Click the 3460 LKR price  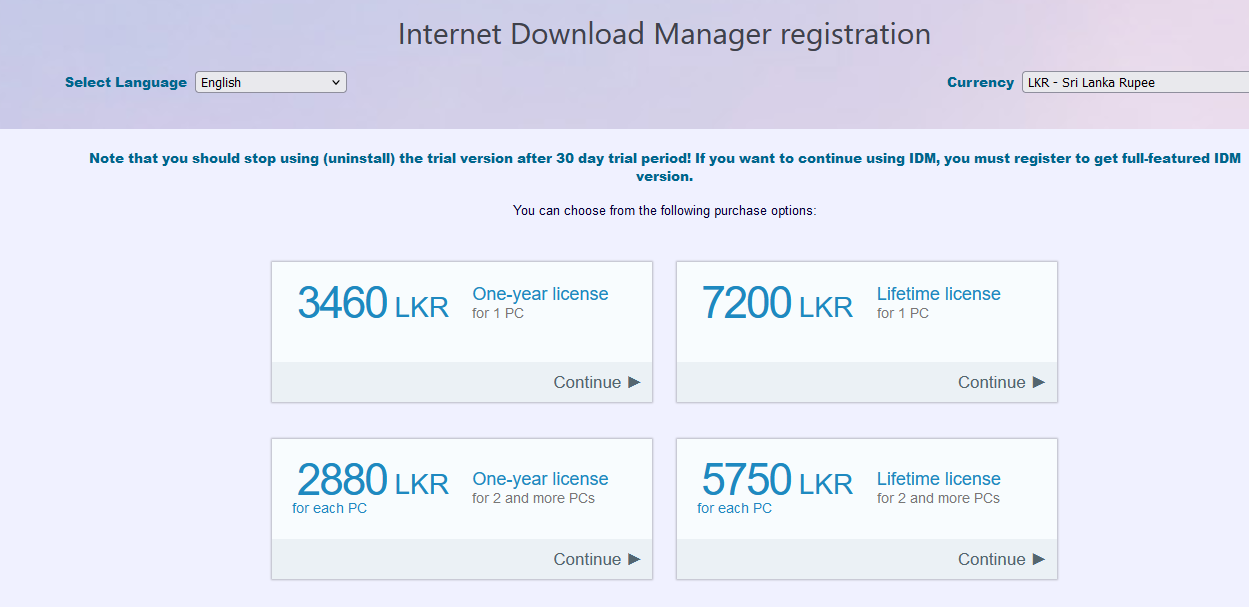[373, 303]
